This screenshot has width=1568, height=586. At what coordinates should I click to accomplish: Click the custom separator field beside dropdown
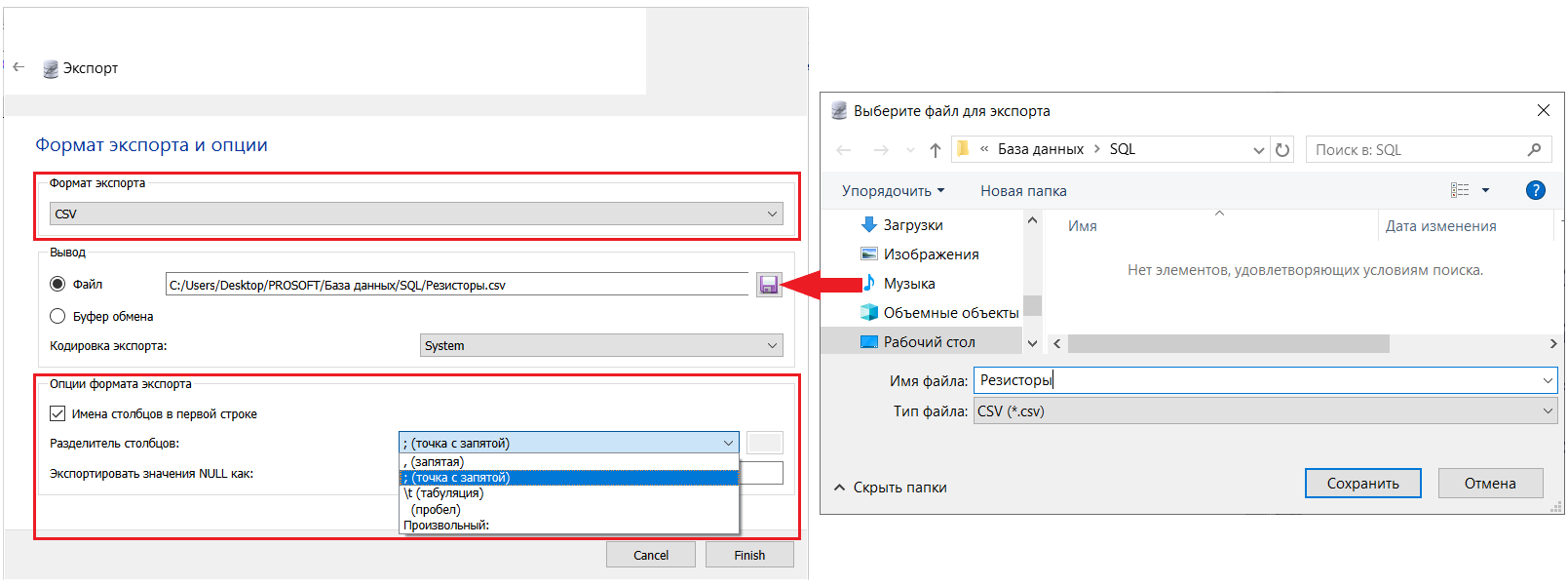click(x=765, y=443)
